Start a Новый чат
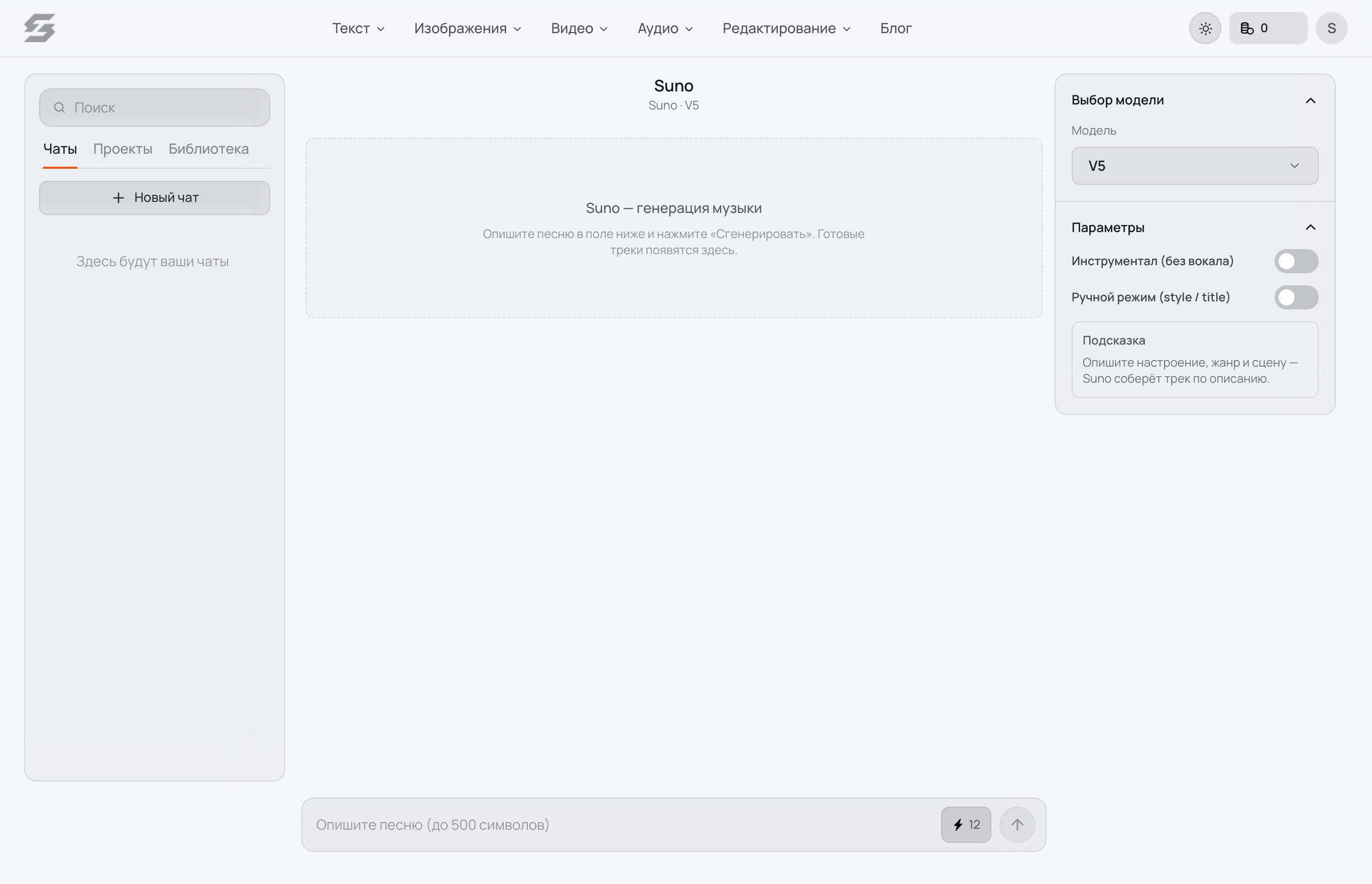 pyautogui.click(x=154, y=198)
